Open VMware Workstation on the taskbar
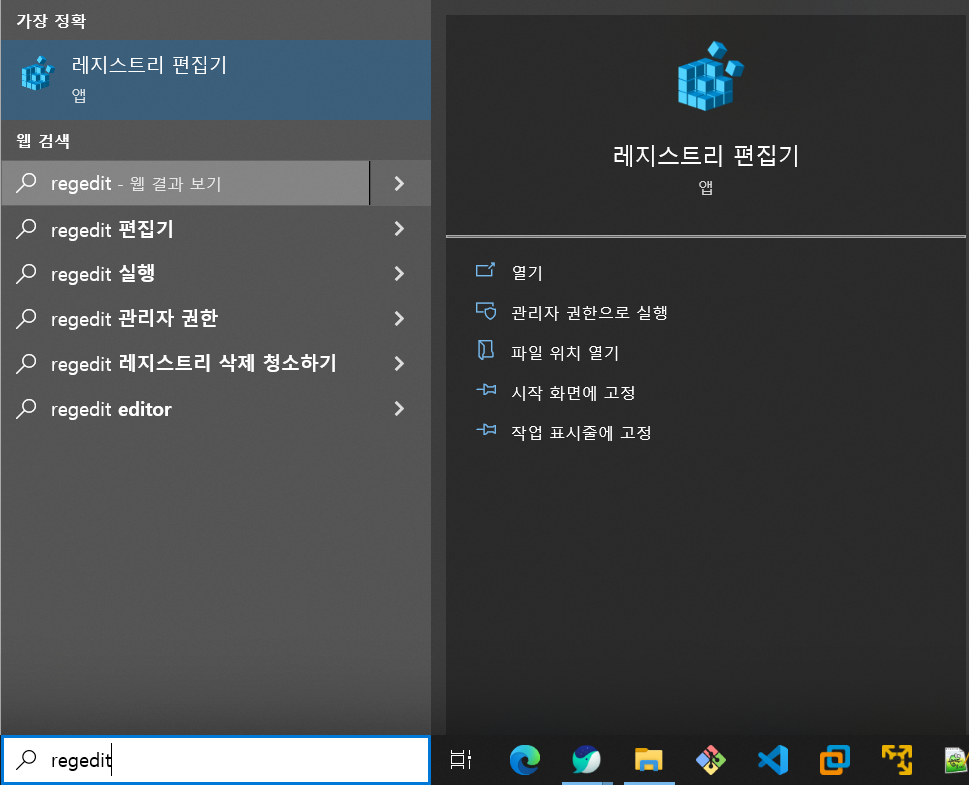The image size is (969, 785). click(x=835, y=760)
